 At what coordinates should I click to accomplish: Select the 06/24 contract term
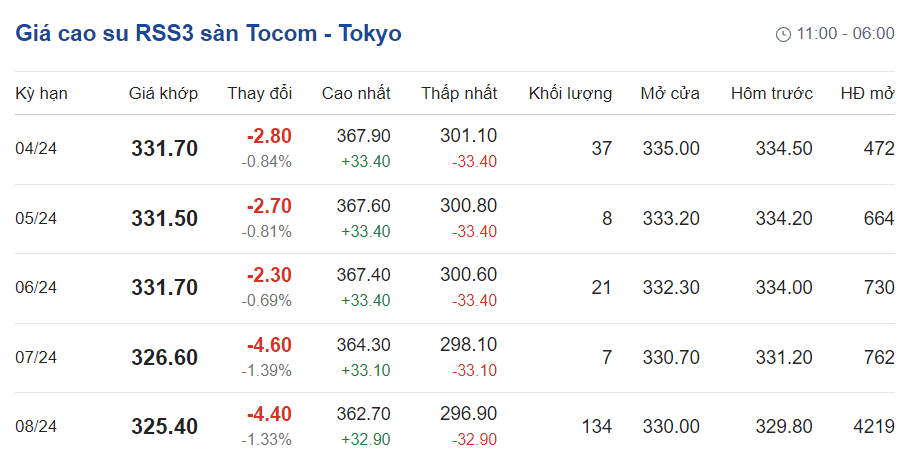[36, 288]
